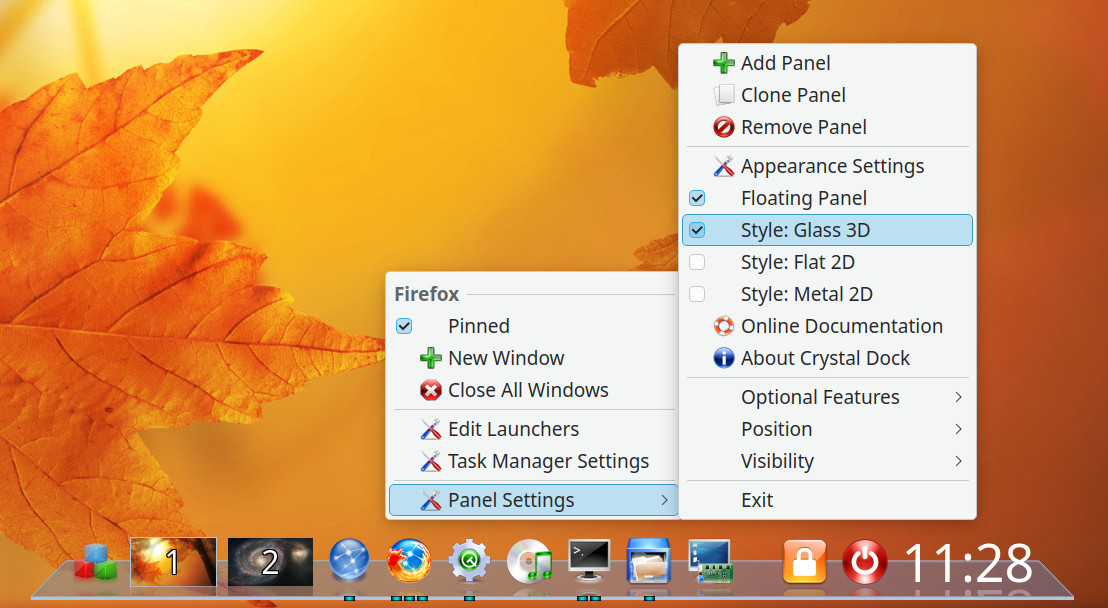1108x608 pixels.
Task: Click the blue network globe dock icon
Action: click(349, 562)
